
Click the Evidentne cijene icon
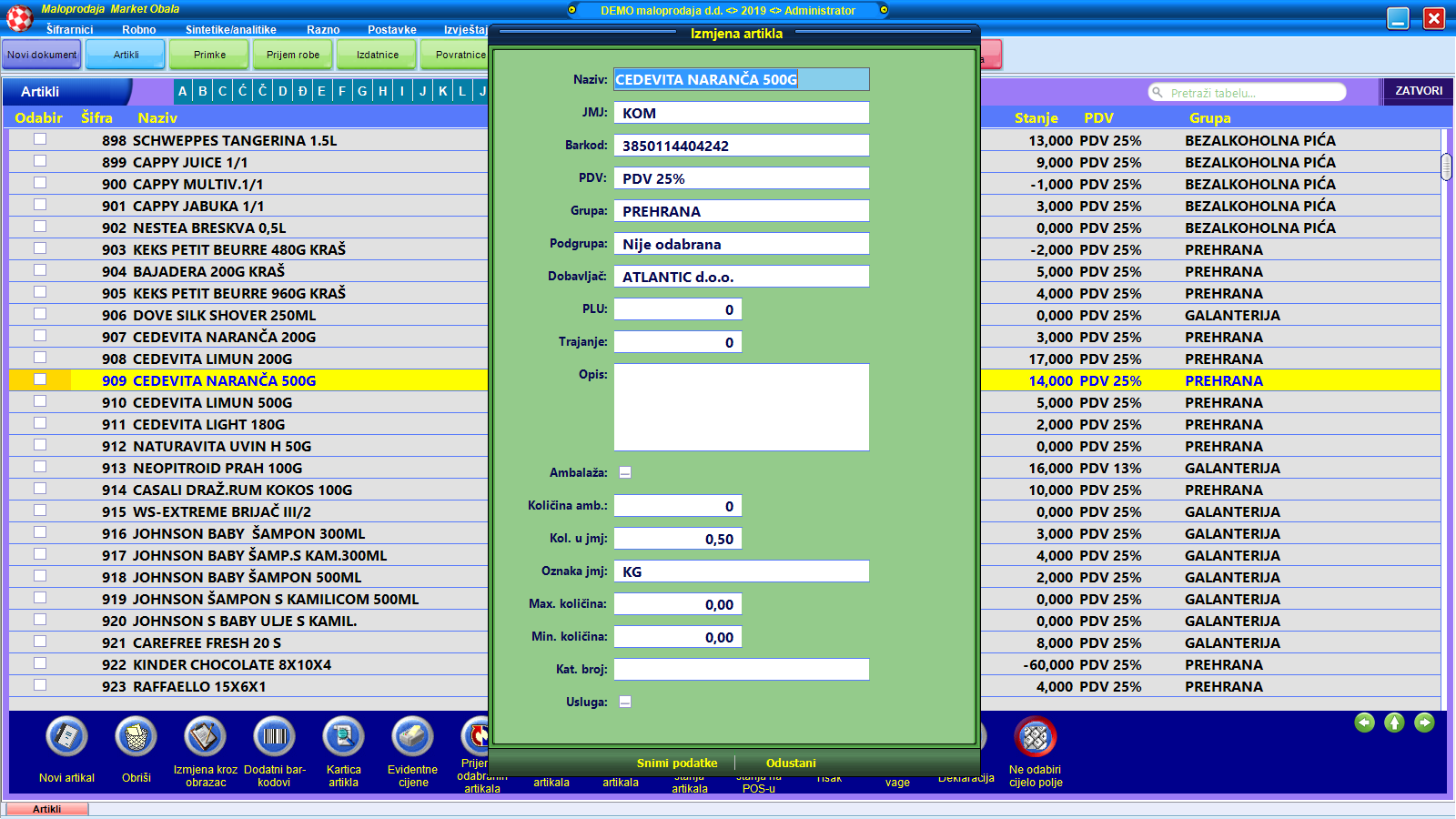point(412,737)
